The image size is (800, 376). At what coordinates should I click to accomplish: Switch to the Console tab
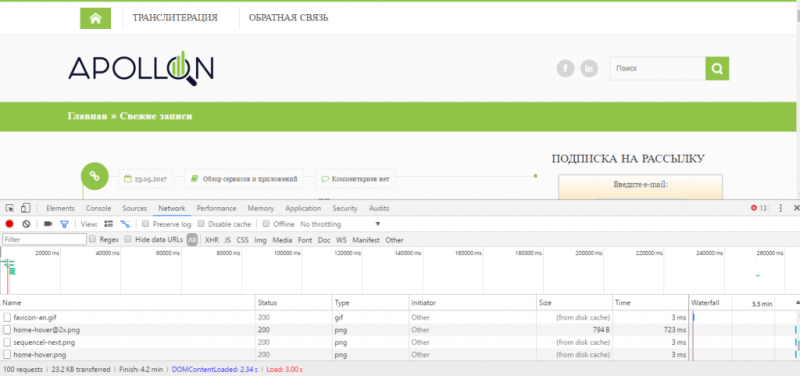click(98, 208)
